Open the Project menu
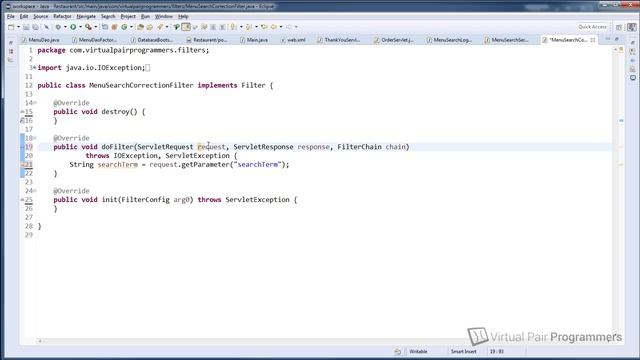This screenshot has height=360, width=640. coord(128,16)
